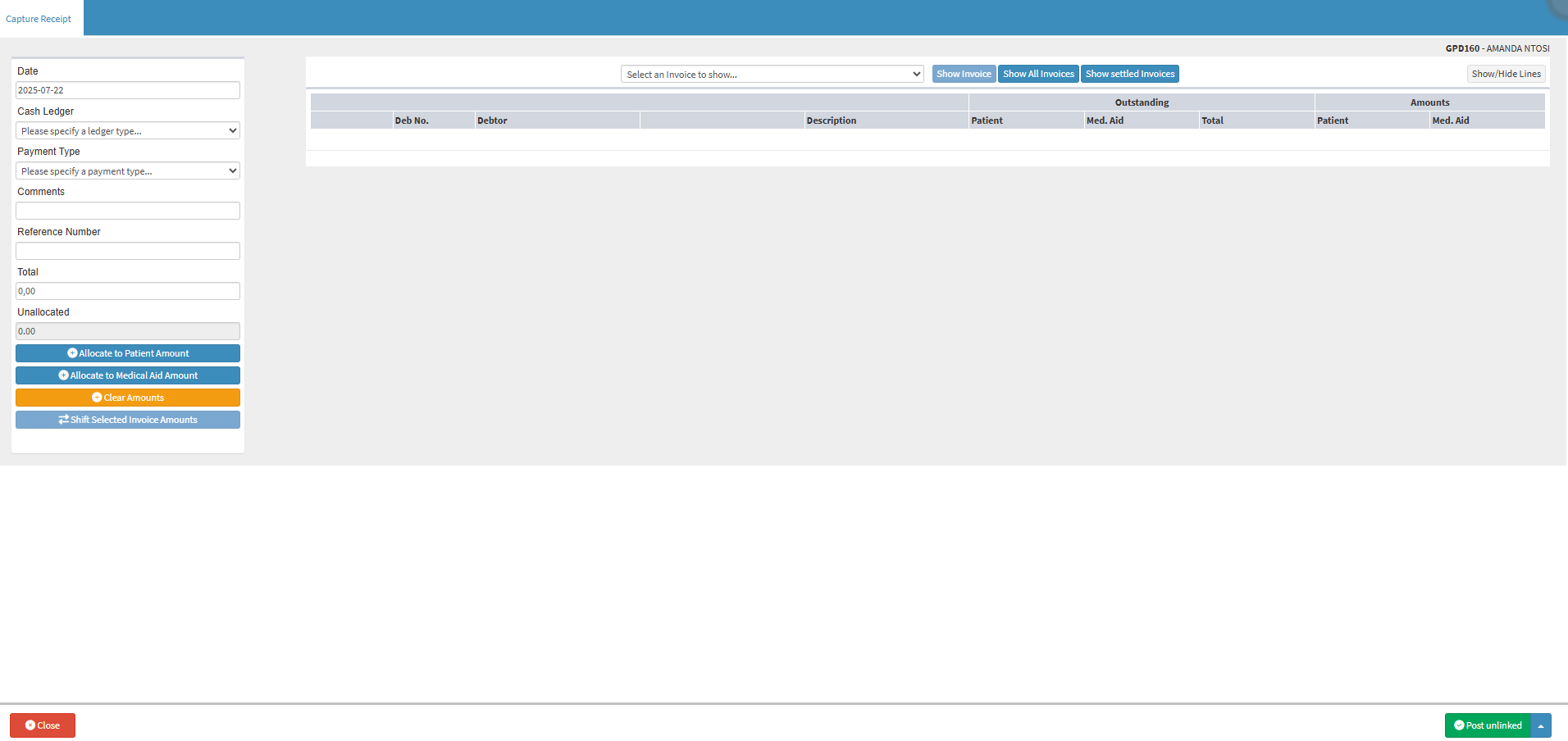Click Allocate to Medical Aid Amount button

pyautogui.click(x=128, y=375)
